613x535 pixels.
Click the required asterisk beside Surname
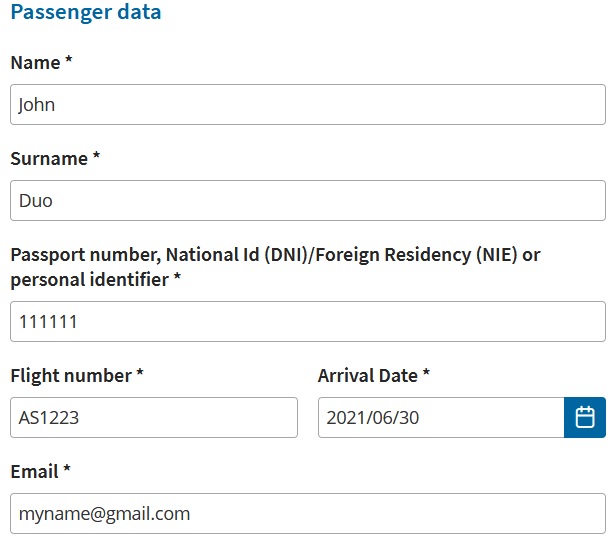pyautogui.click(x=97, y=157)
